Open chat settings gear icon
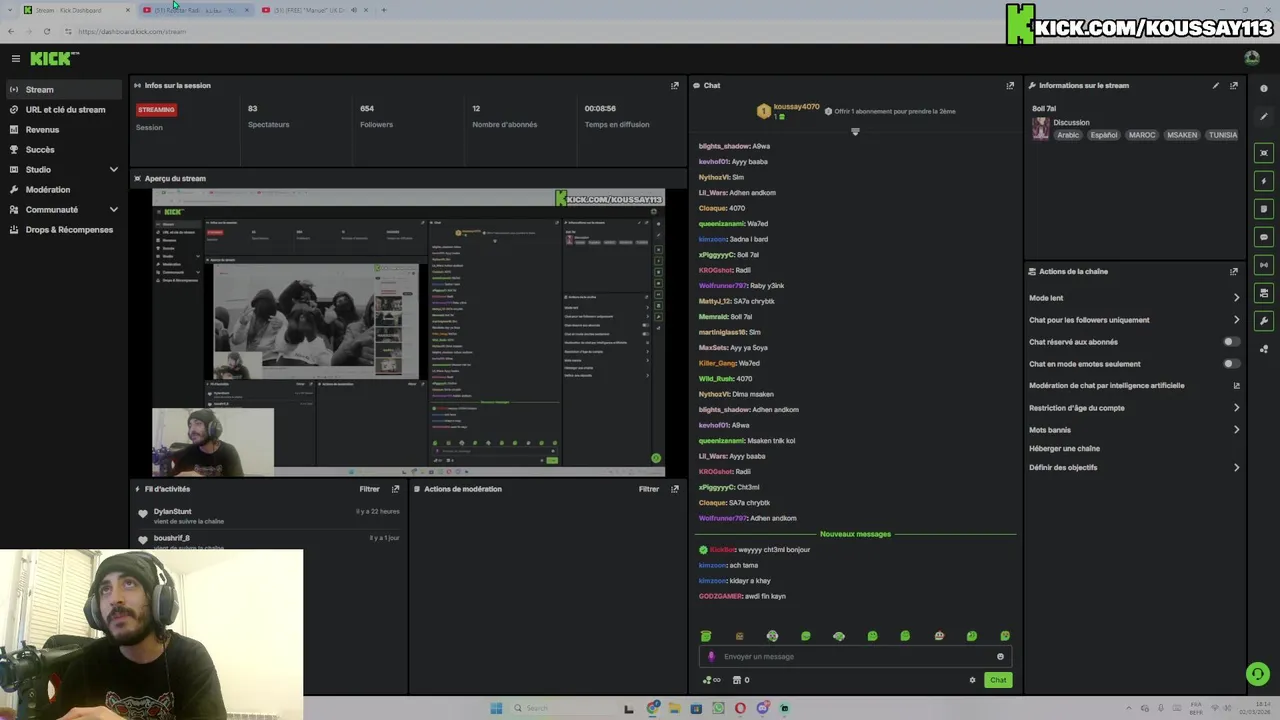The image size is (1280, 720). tap(972, 680)
